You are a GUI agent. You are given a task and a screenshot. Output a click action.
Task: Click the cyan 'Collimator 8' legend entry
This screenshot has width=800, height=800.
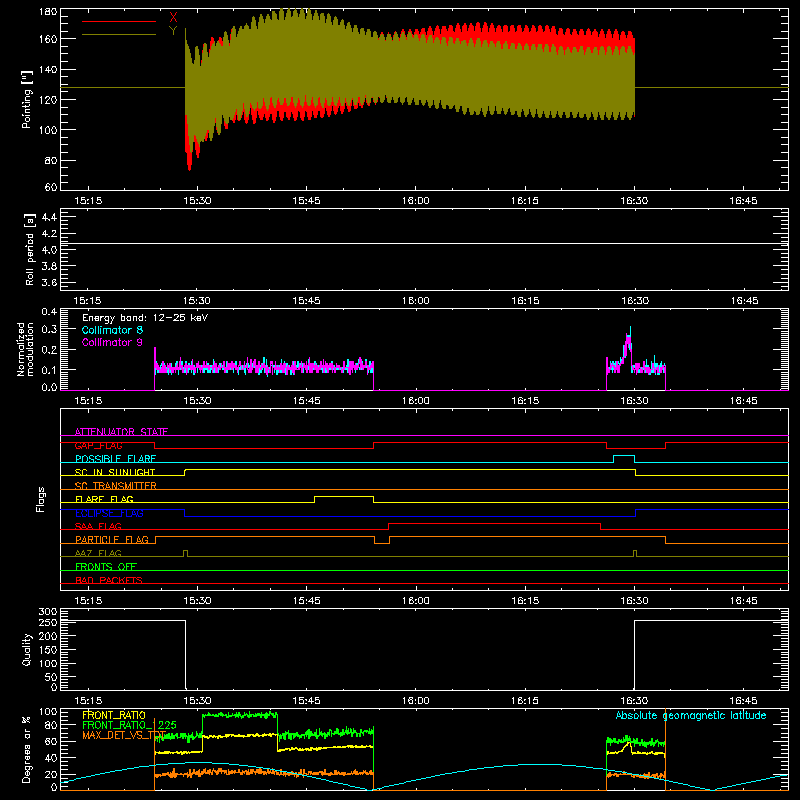(x=112, y=330)
